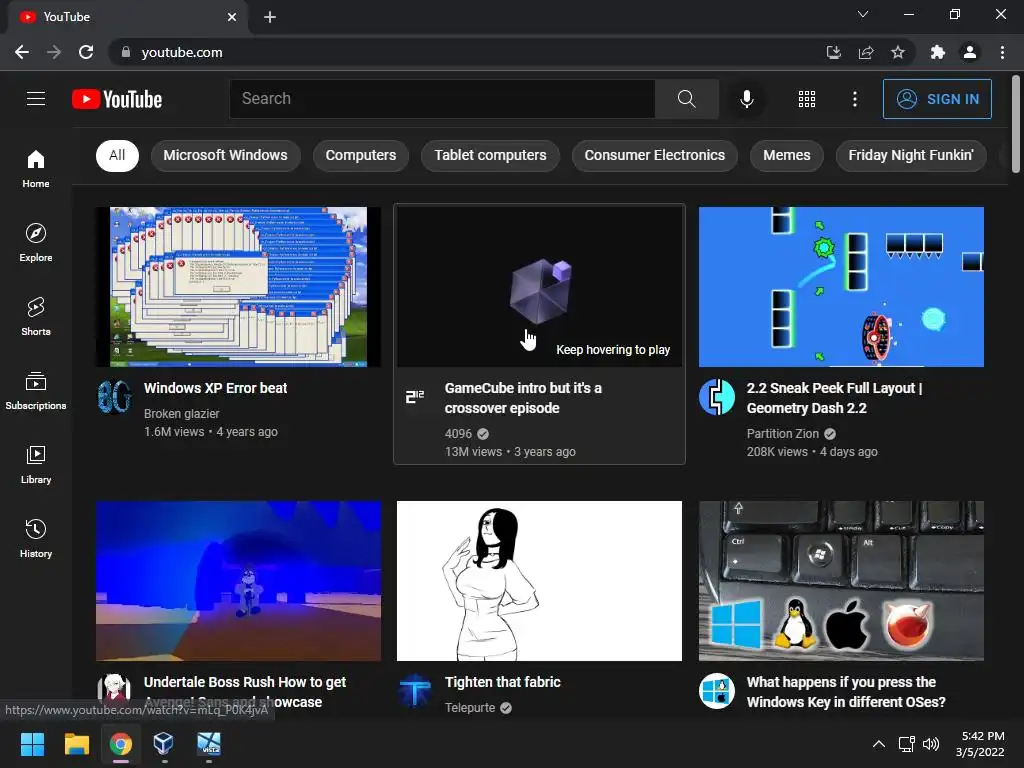Open volume control in system tray
1024x768 pixels.
click(931, 744)
